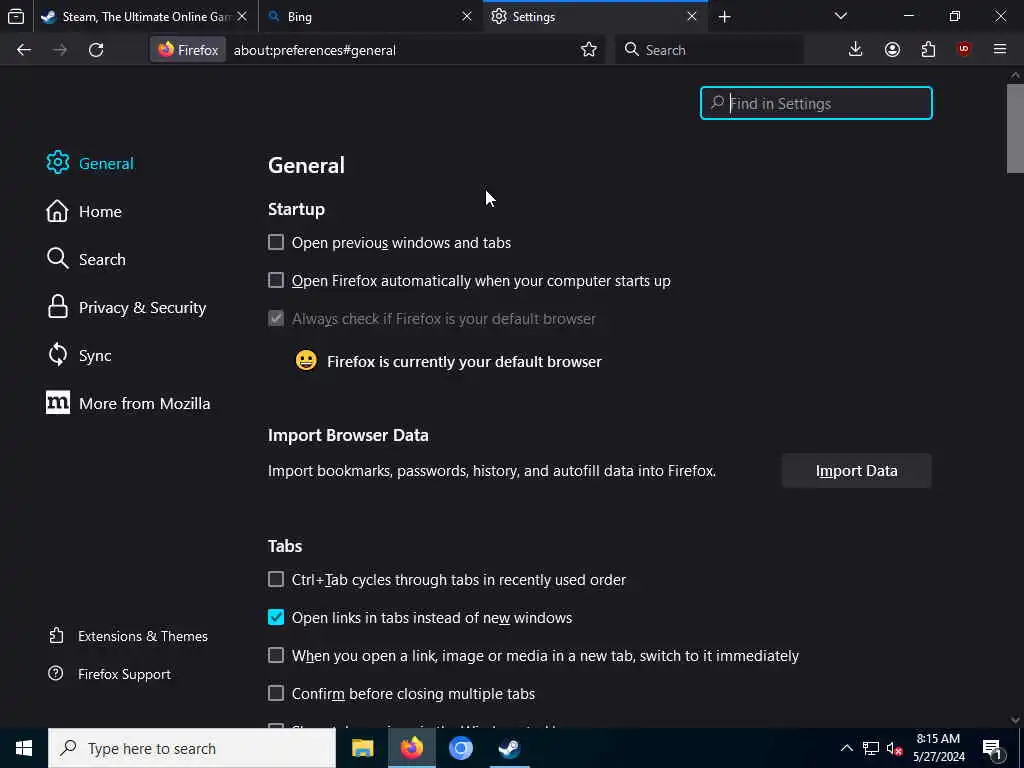Click the forward arrow button
This screenshot has height=768, width=1024.
click(60, 50)
